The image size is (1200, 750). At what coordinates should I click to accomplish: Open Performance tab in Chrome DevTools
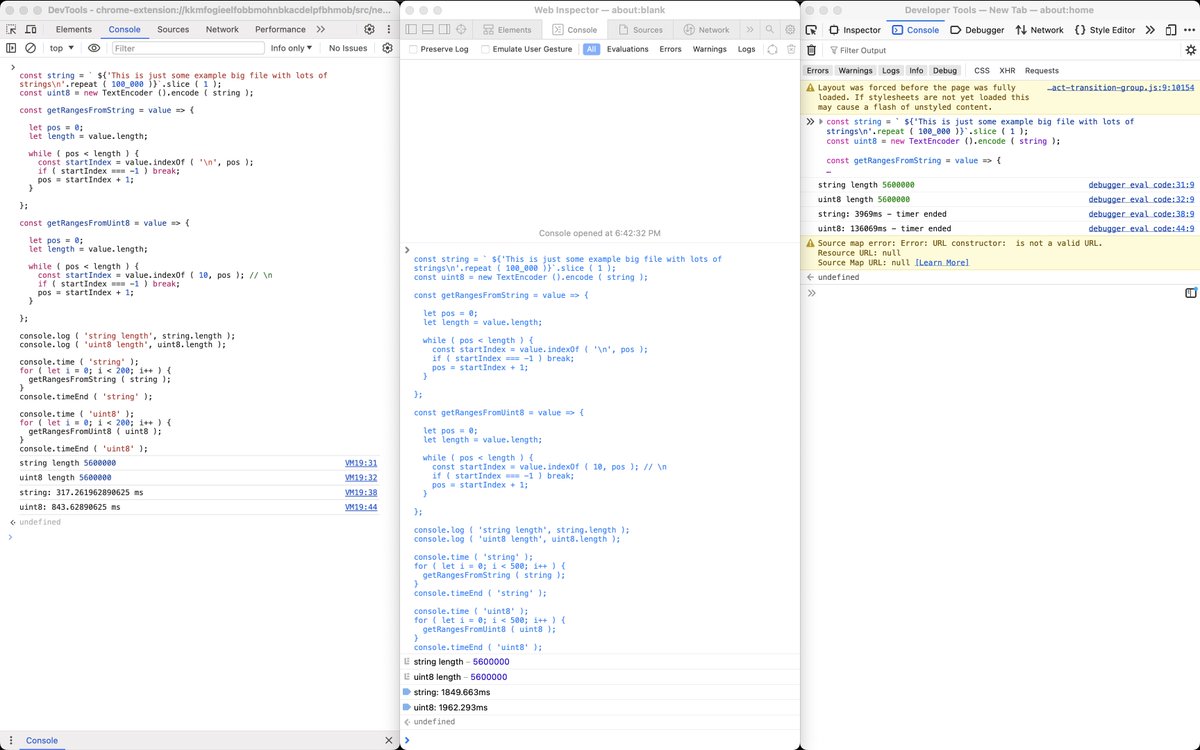(x=280, y=30)
